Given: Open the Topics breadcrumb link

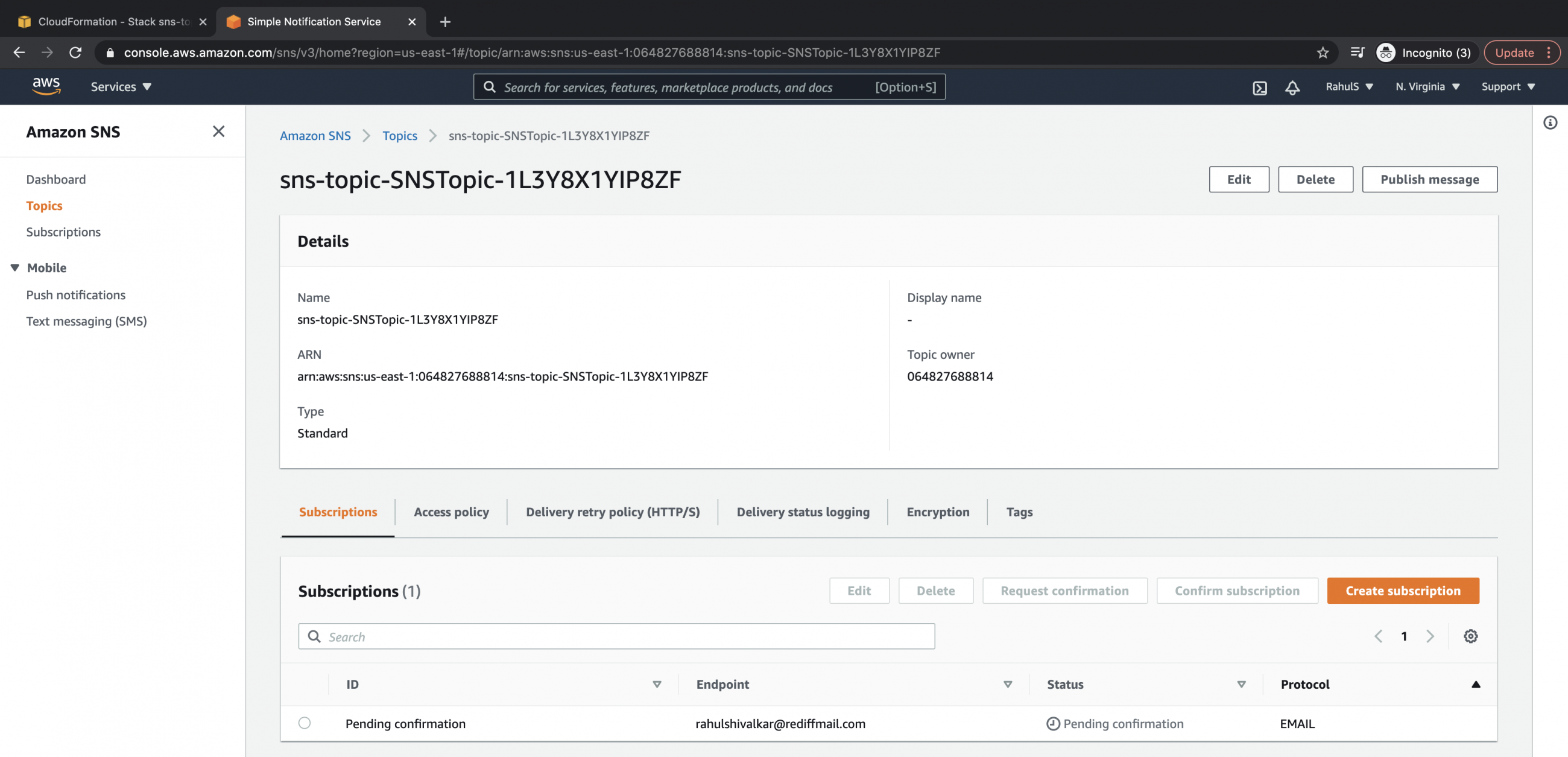Looking at the screenshot, I should (399, 135).
